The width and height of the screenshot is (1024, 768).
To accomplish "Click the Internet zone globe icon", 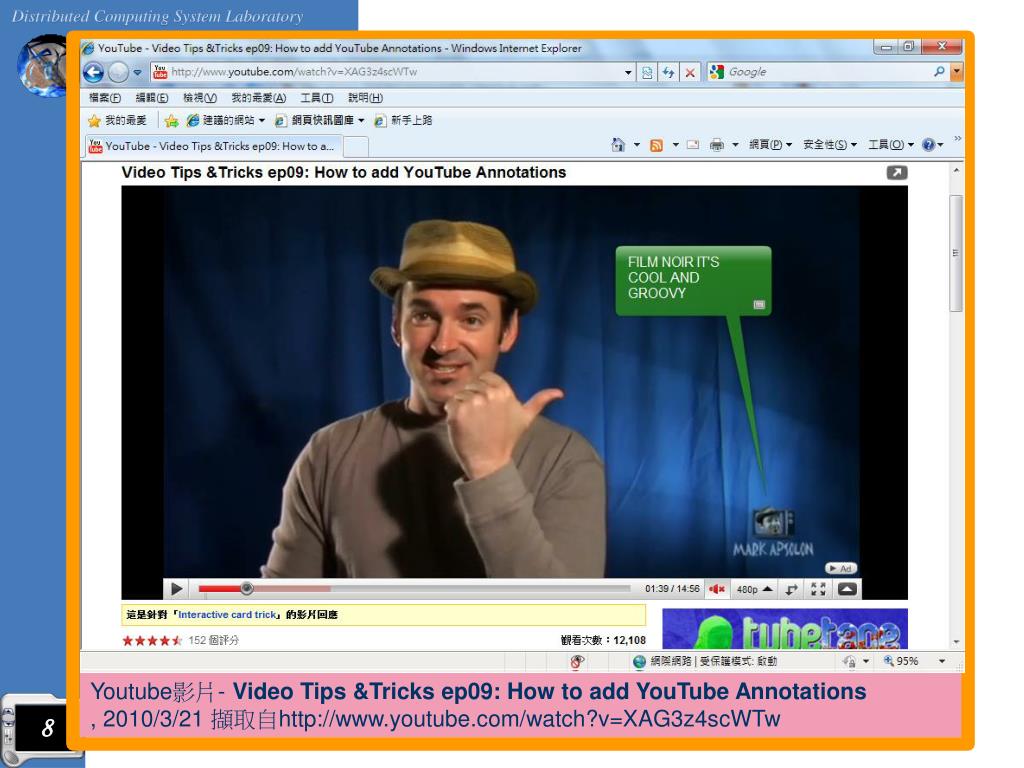I will tap(639, 662).
